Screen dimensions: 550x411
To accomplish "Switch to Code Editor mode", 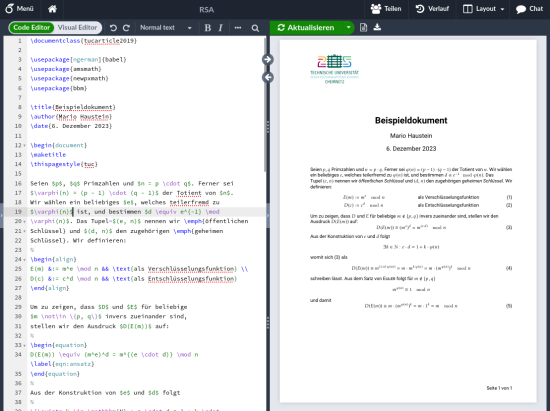I will coord(32,27).
